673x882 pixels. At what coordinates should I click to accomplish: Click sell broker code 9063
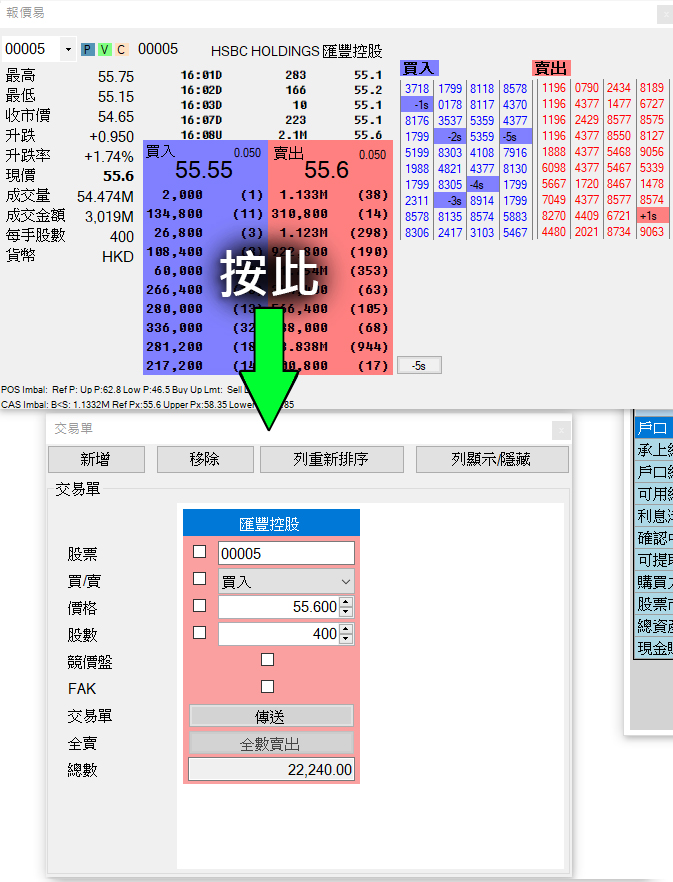coord(652,232)
